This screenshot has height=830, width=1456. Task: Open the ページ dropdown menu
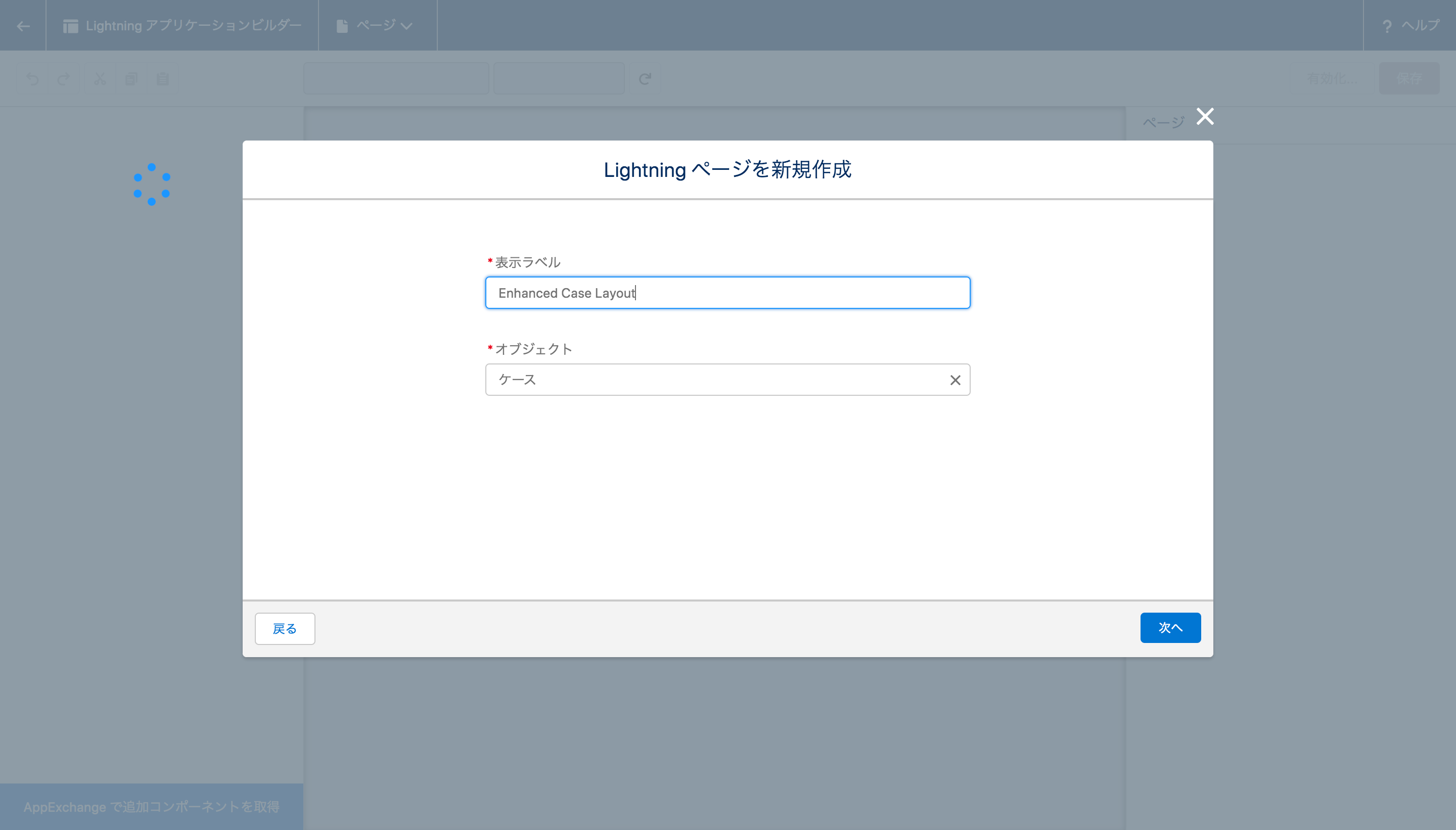tap(376, 26)
